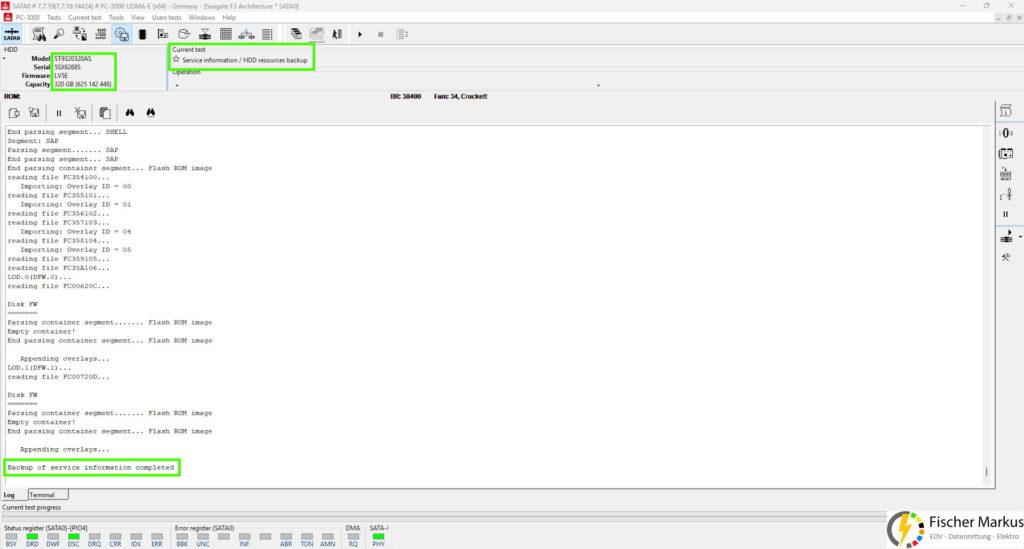The image size is (1024, 549).
Task: Click the highlighted service information toolbar icon
Action: pos(121,34)
